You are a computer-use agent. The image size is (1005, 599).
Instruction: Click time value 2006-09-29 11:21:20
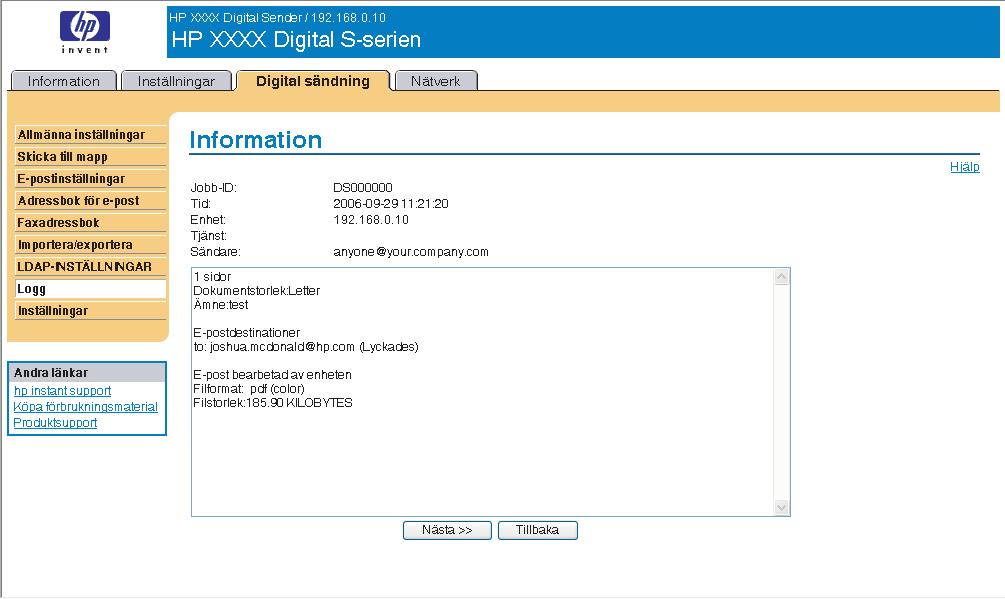tap(391, 204)
